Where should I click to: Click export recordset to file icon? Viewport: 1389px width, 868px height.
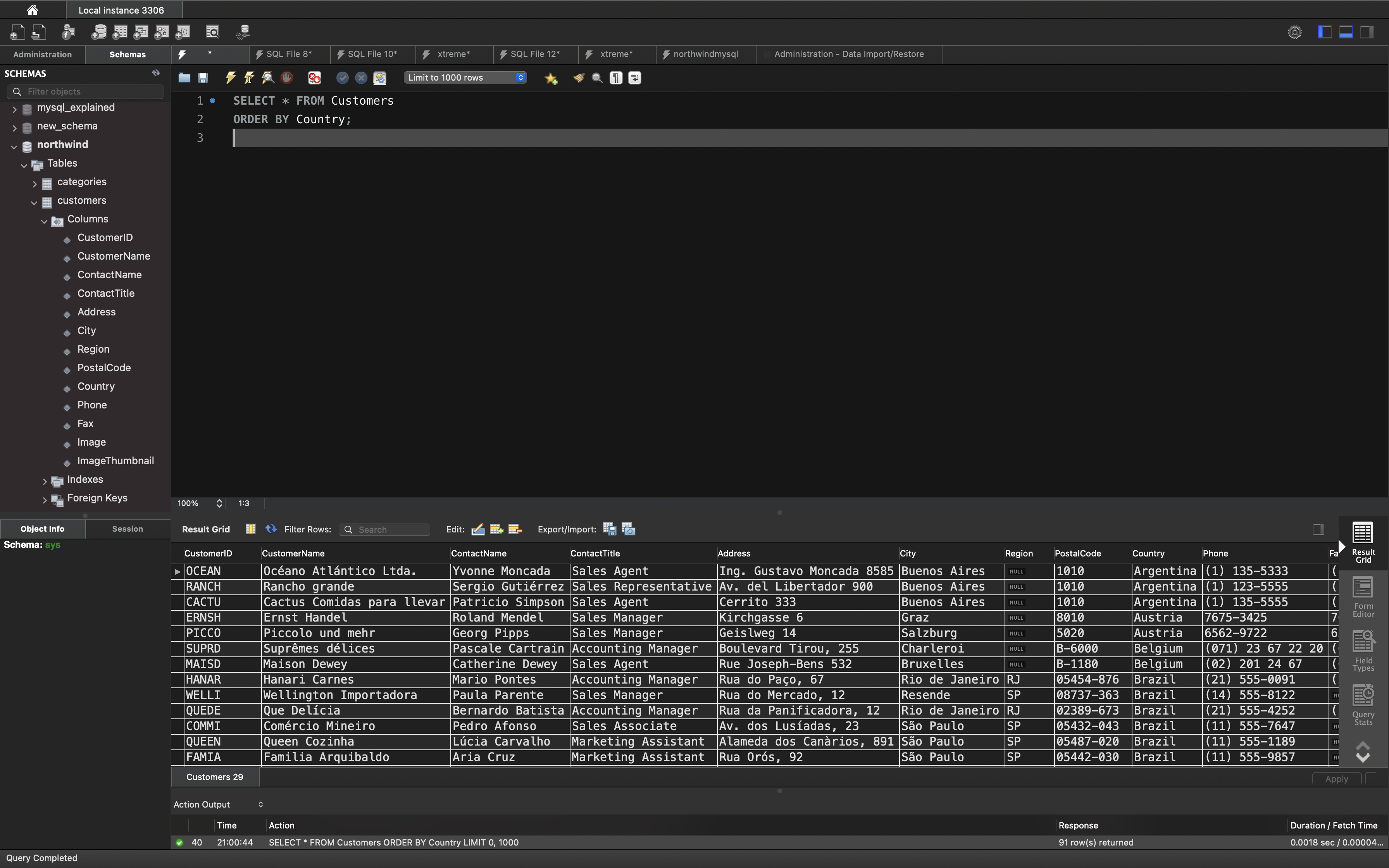(x=610, y=529)
